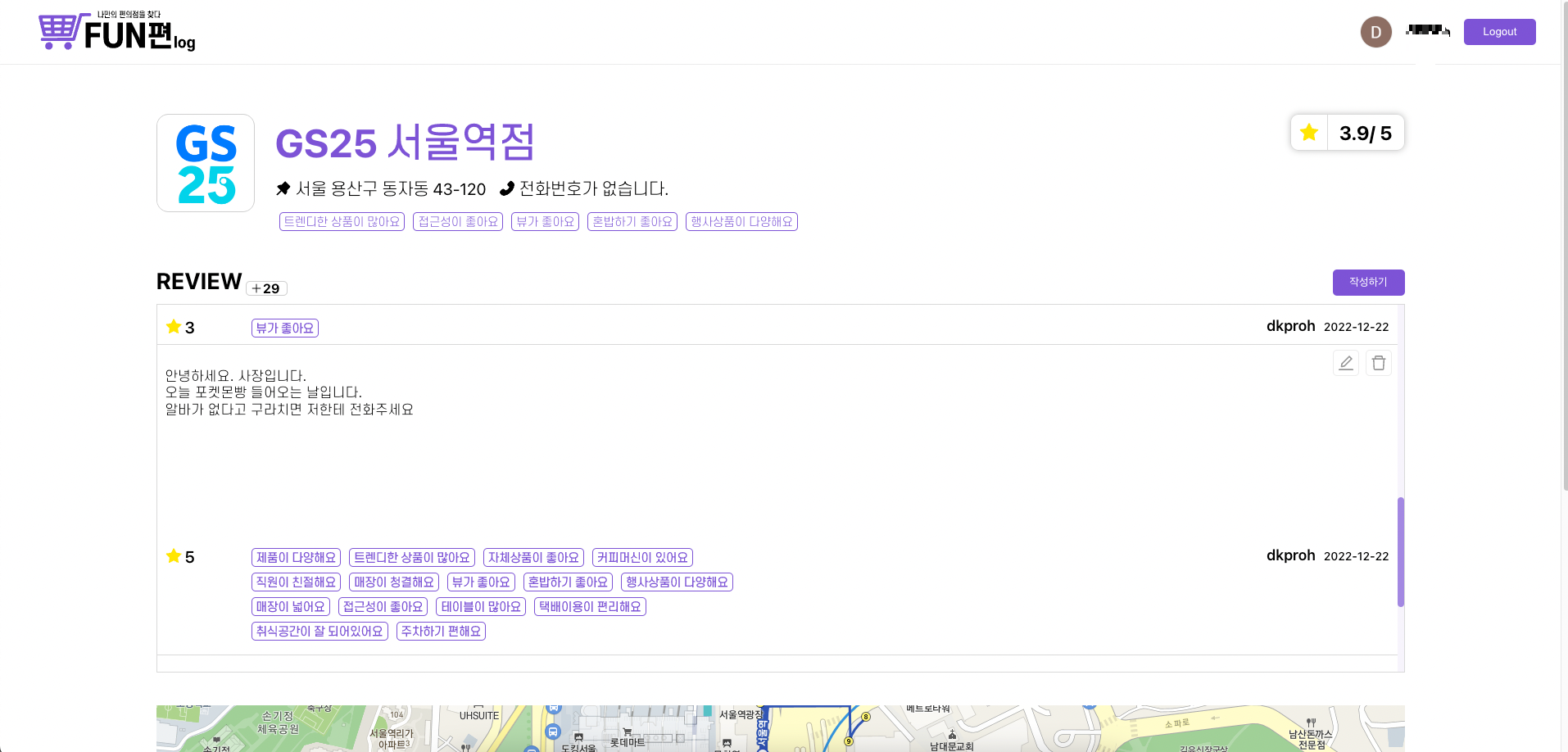This screenshot has height=752, width=1568.
Task: Select the store tag 행사상품이 다양해요 under the address
Action: point(741,221)
